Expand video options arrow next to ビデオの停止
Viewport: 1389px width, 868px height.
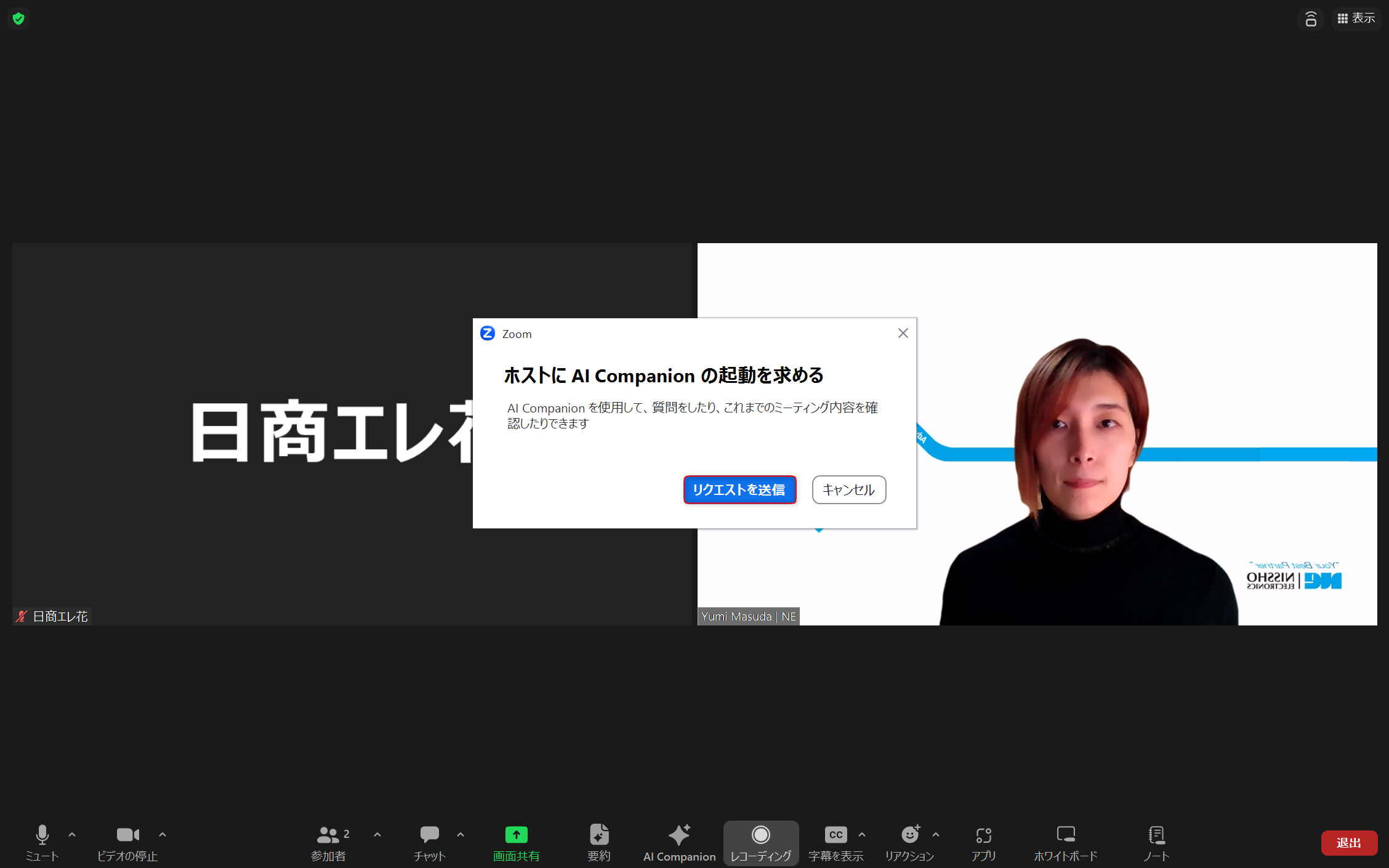coord(163,835)
